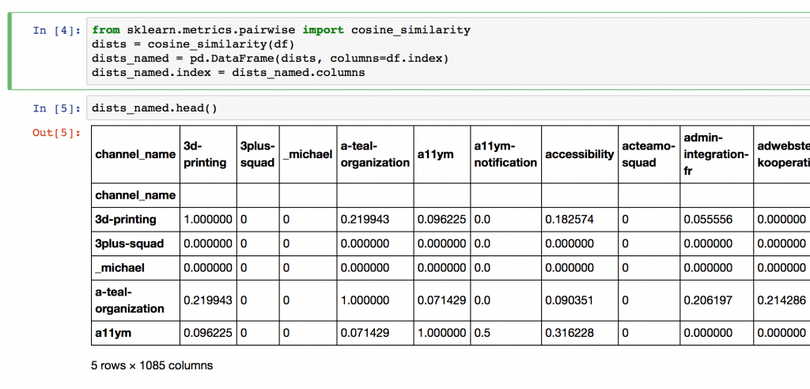This screenshot has width=810, height=389.
Task: Click 1.000000 in the 3d-printing row
Action: point(208,220)
